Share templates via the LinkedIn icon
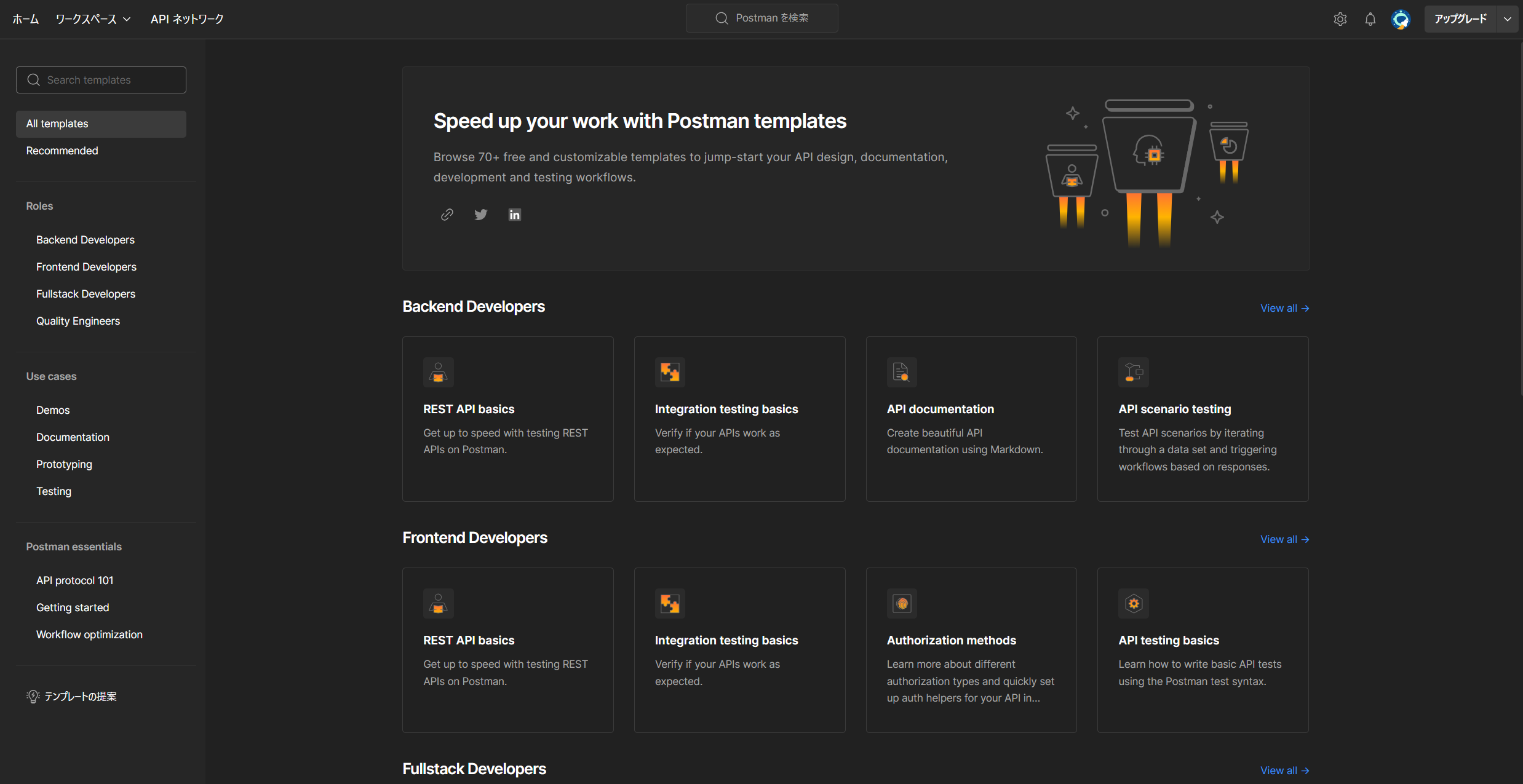This screenshot has width=1523, height=784. 515,215
